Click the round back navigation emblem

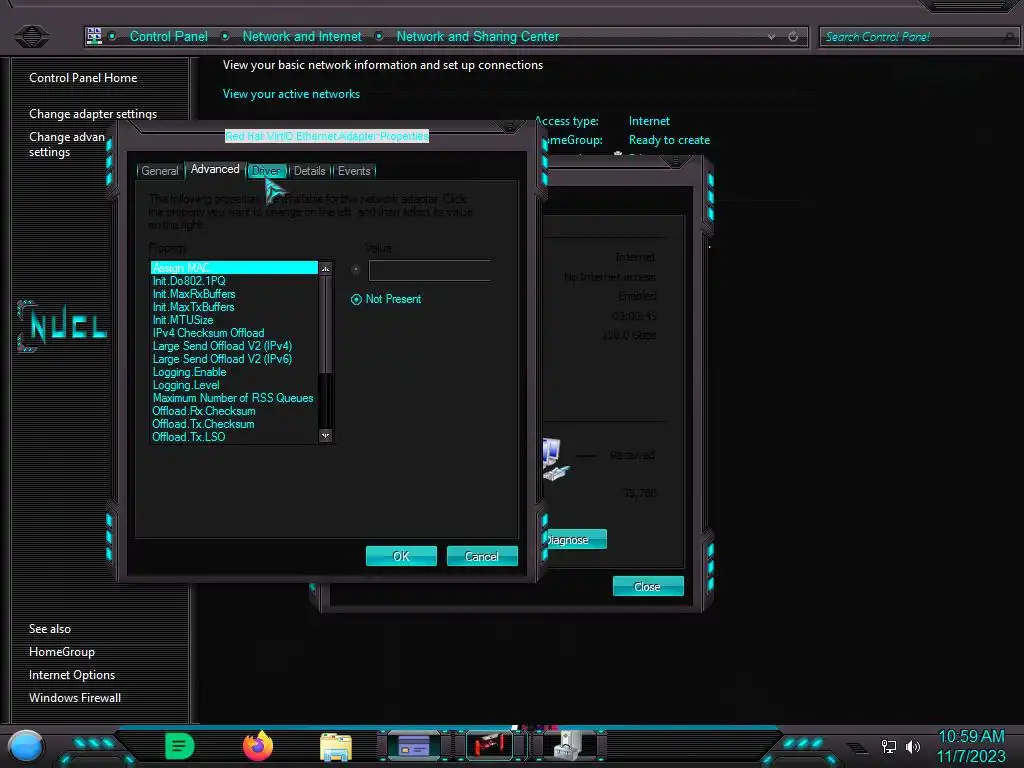pos(31,35)
